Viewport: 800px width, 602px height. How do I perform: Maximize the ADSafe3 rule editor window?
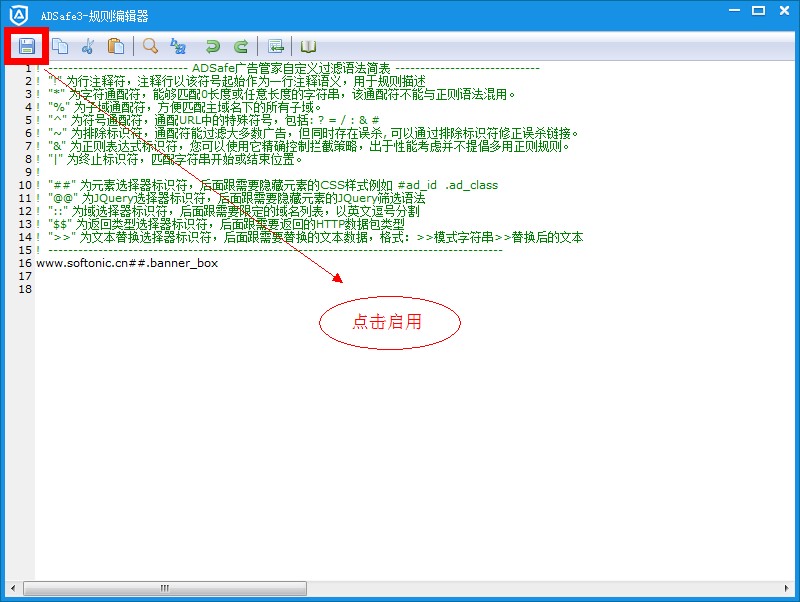(759, 10)
